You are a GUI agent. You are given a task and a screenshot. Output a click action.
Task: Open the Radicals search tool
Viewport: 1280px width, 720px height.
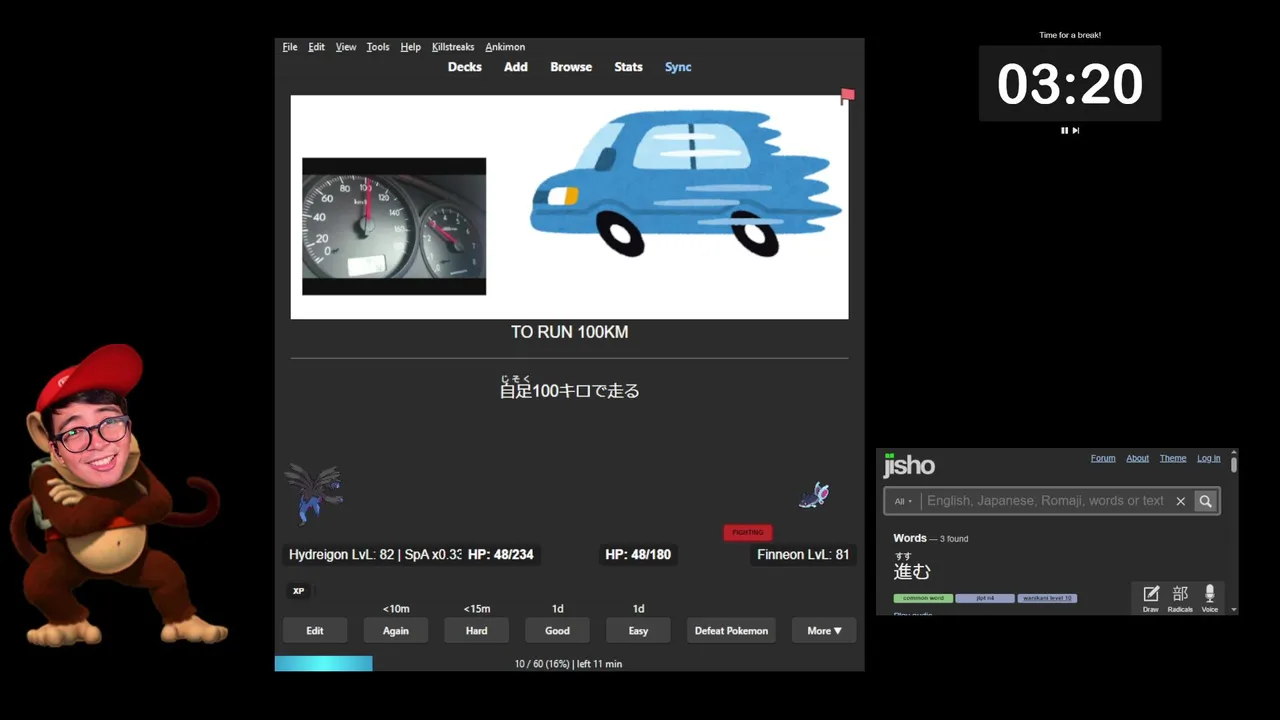tap(1180, 598)
